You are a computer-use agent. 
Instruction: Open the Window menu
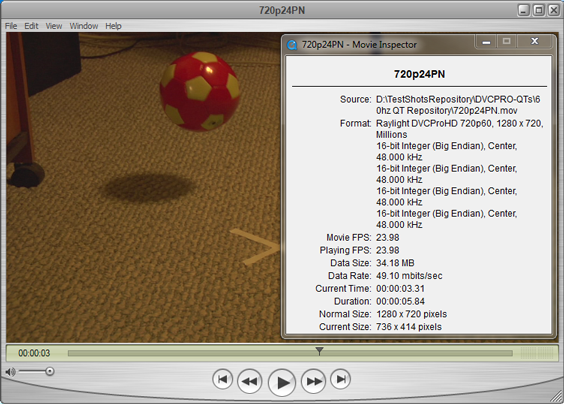(83, 26)
